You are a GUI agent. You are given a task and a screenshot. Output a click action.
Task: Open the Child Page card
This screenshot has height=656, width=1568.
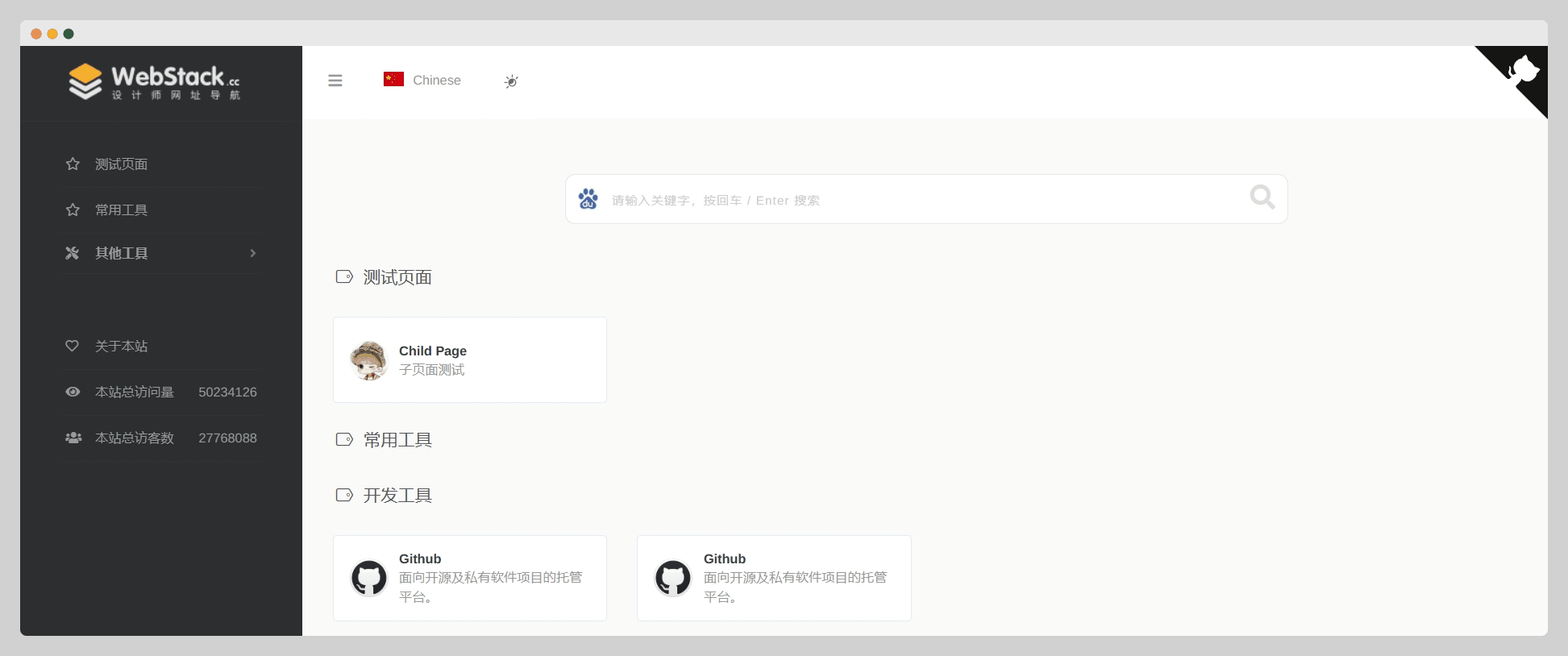tap(470, 360)
